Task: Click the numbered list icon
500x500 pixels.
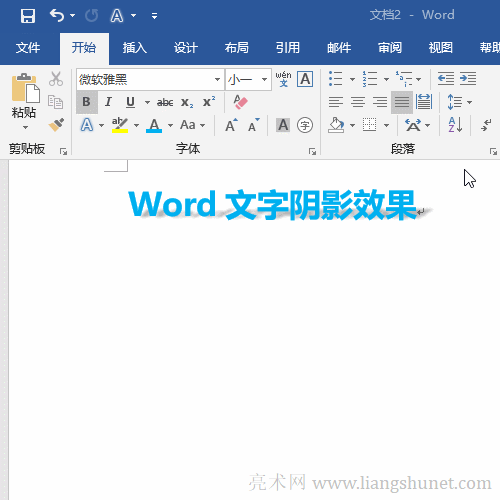Action: click(370, 79)
